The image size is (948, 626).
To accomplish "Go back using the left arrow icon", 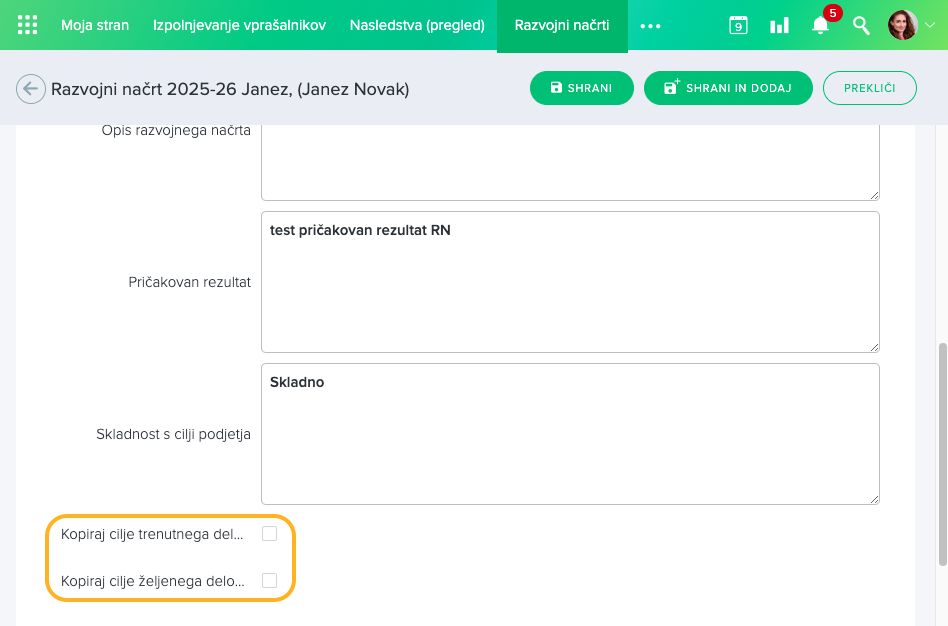I will click(30, 89).
